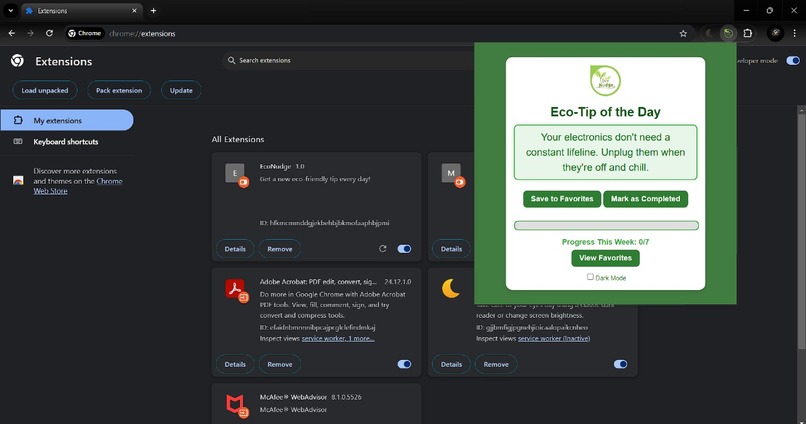Click the forward navigation arrow

click(x=30, y=33)
